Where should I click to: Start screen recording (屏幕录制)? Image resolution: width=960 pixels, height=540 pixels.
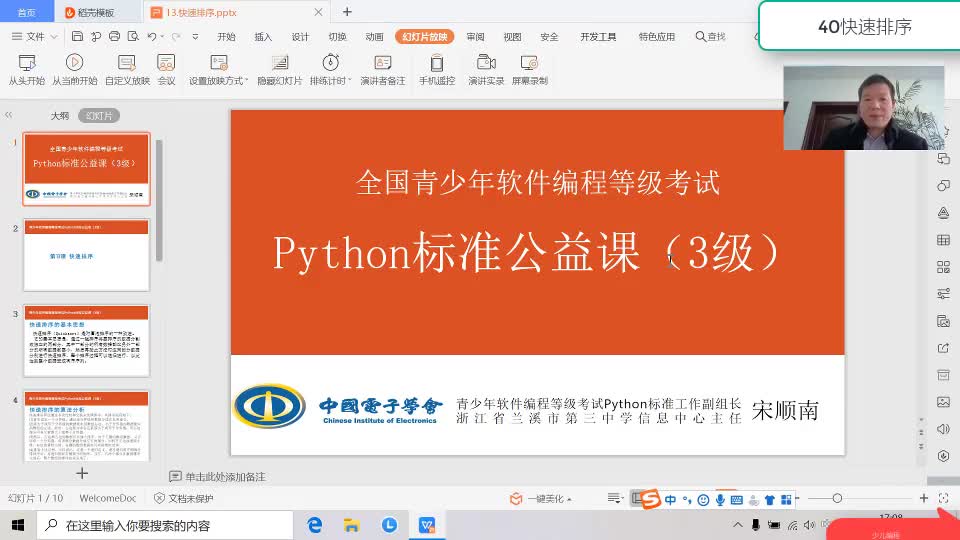point(530,70)
